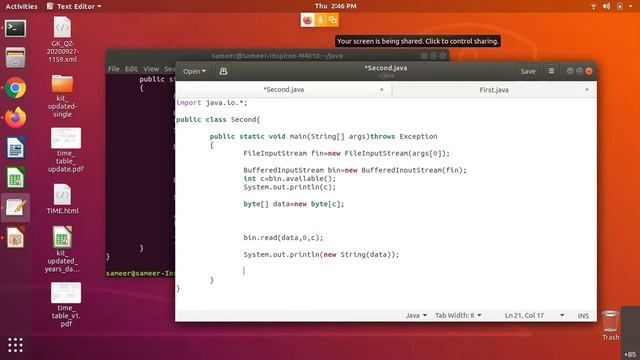Screen dimensions: 640x360
Task: Open the Files manager in the dock
Action: click(15, 58)
